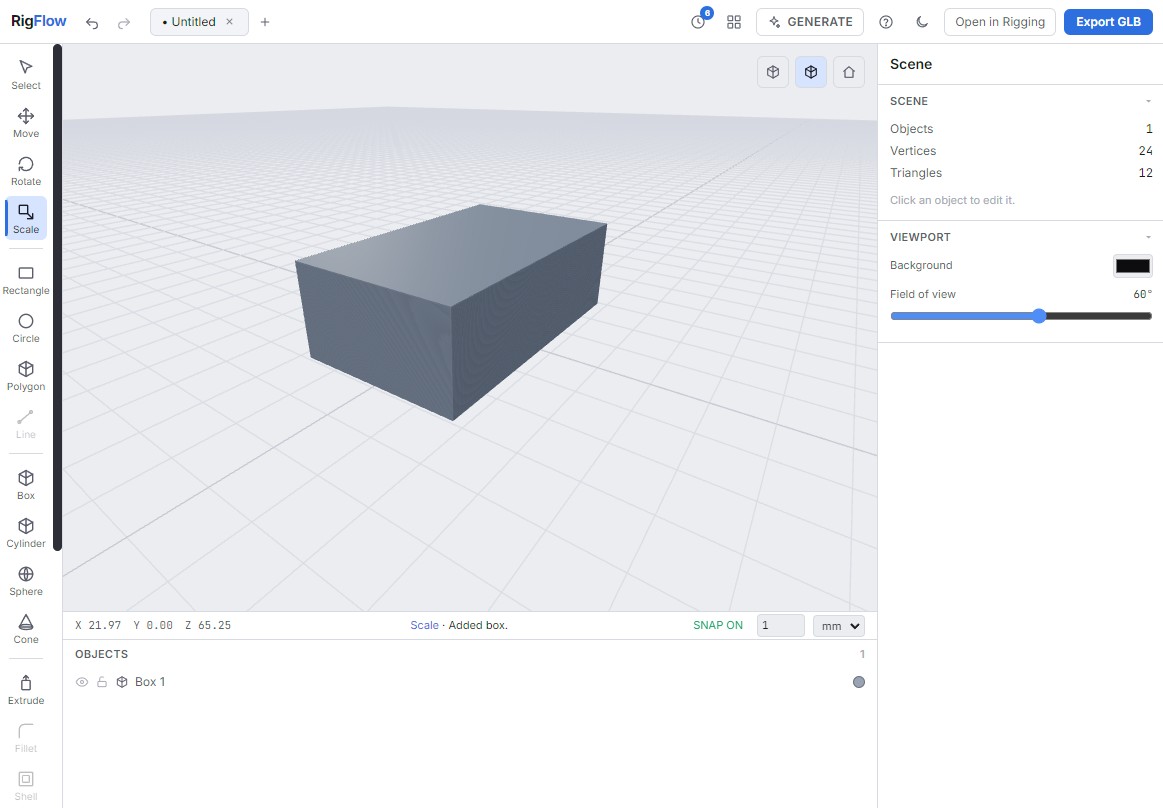
Task: Click the Box 1 object type icon
Action: pyautogui.click(x=122, y=682)
